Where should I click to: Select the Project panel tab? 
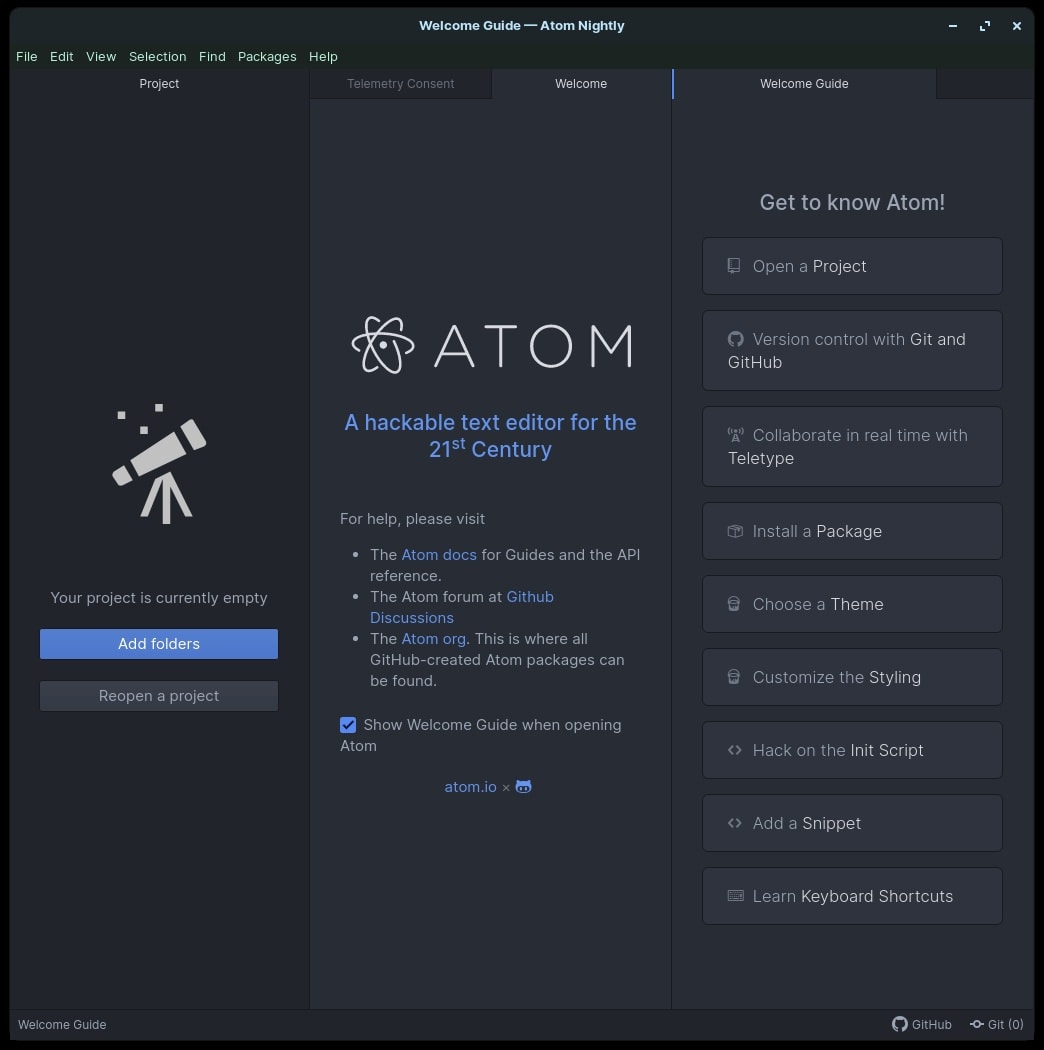click(159, 84)
